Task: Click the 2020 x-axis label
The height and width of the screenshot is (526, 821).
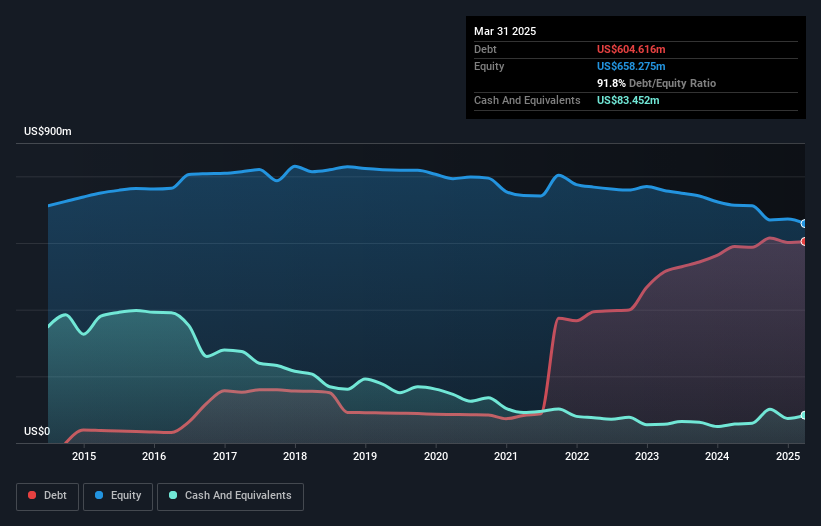Action: (x=436, y=456)
